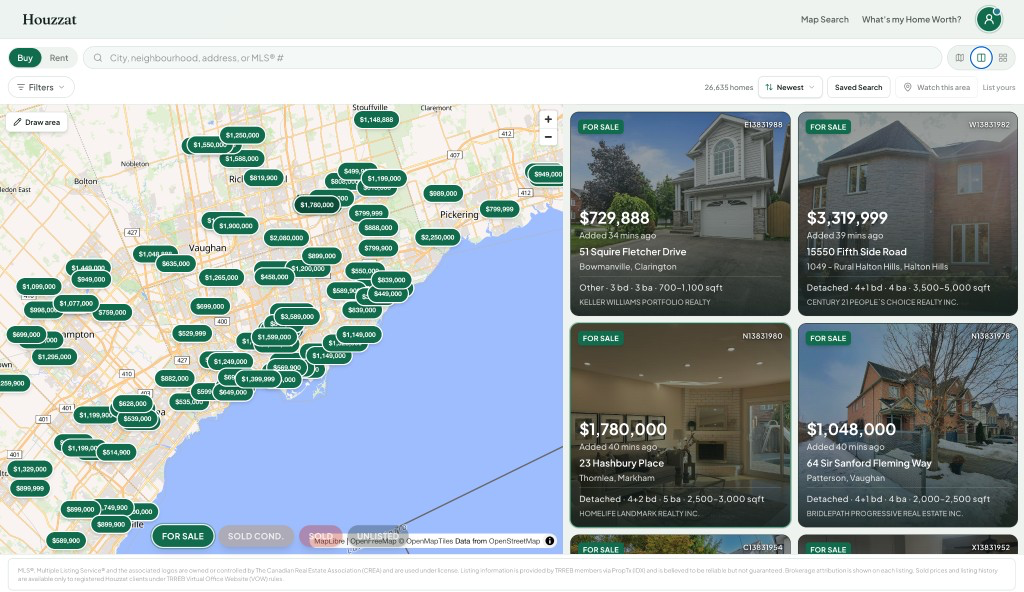Viewport: 1024px width, 592px height.
Task: Click the $2,080,000 map price marker
Action: [x=286, y=238]
